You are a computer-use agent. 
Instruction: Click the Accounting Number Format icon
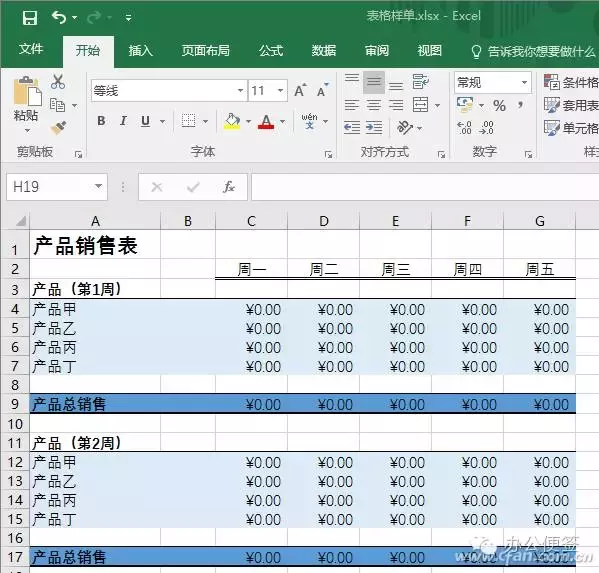tap(465, 105)
